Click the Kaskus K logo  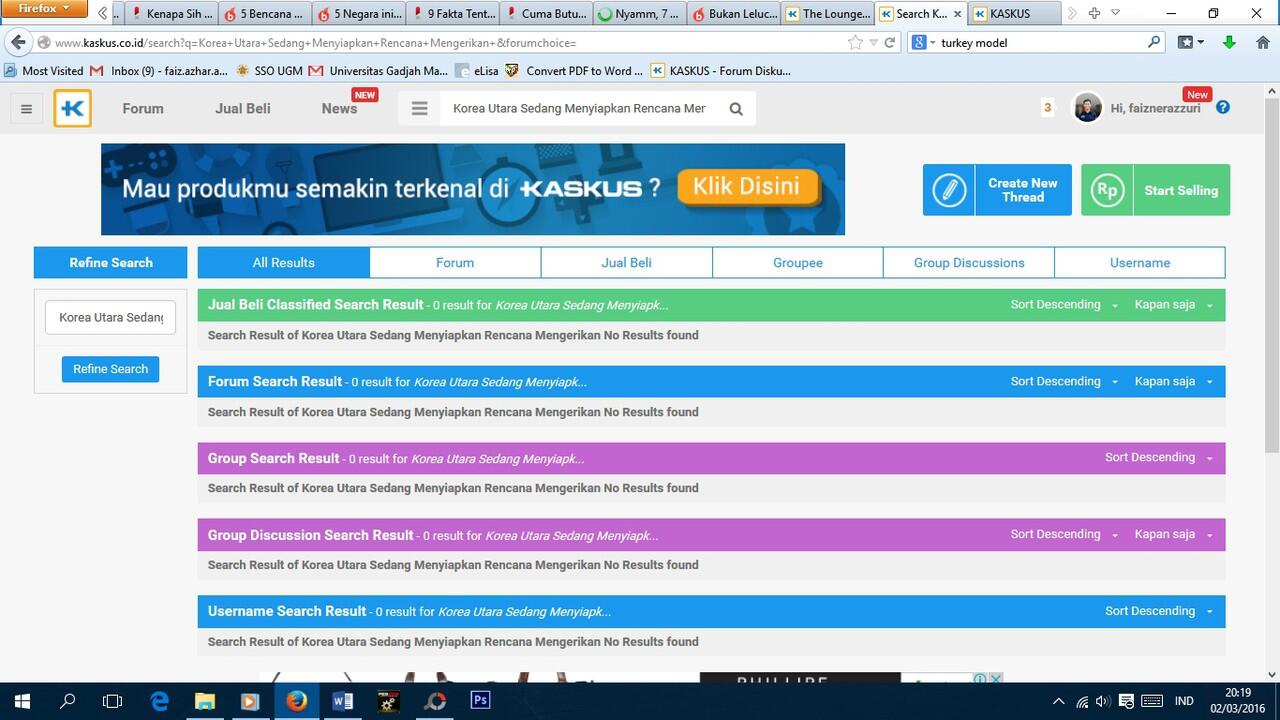click(73, 109)
